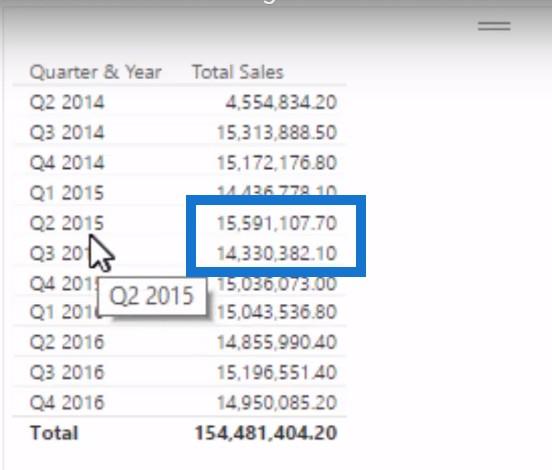The height and width of the screenshot is (470, 552).
Task: Select the 14,855,990.40 sales value
Action: click(x=277, y=342)
